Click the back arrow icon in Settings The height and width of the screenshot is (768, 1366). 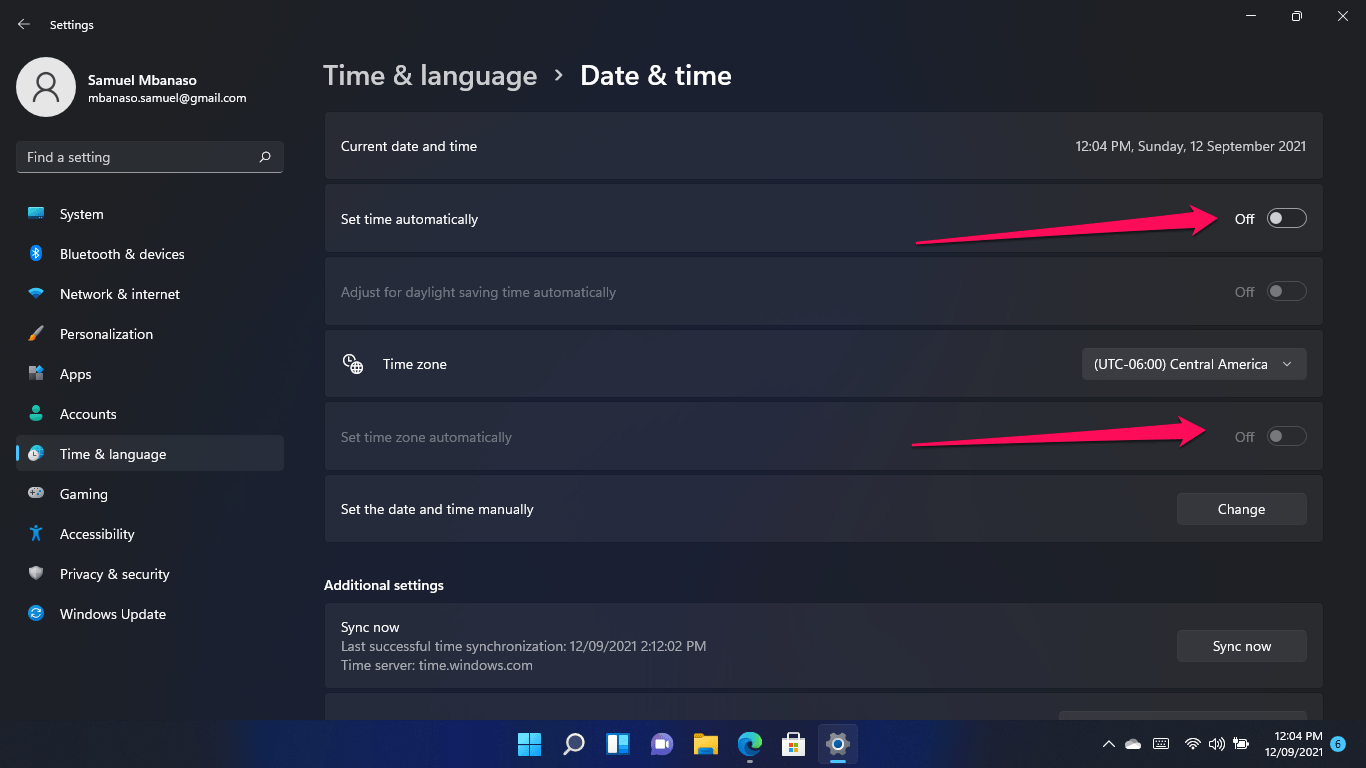click(x=24, y=24)
